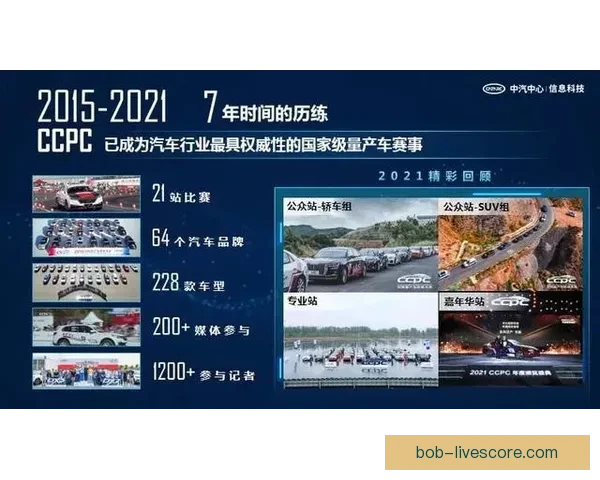Click the '2021 精彩回顾' heading
The width and height of the screenshot is (600, 480).
click(x=435, y=176)
